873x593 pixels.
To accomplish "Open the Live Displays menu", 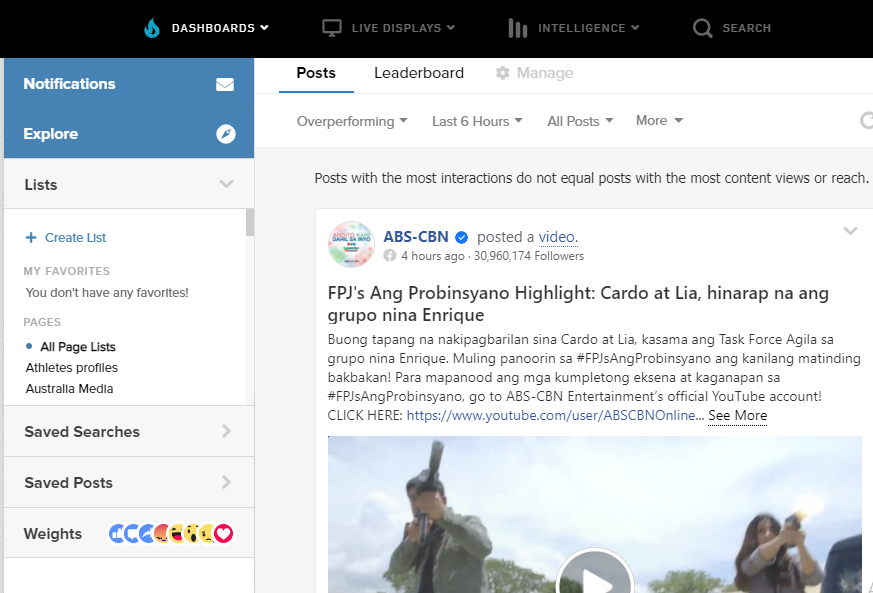I will coord(403,28).
